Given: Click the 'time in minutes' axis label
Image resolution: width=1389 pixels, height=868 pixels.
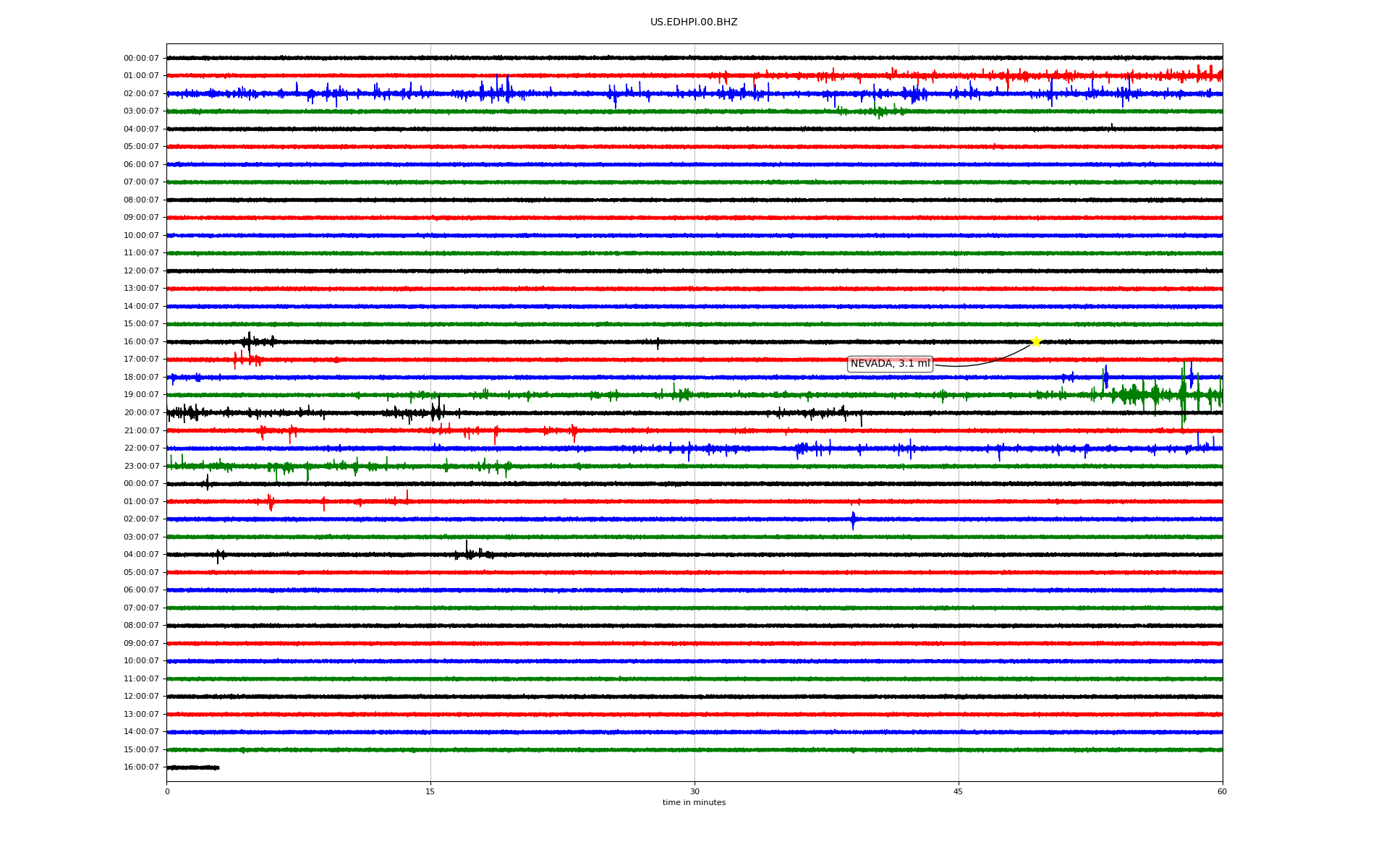Looking at the screenshot, I should [x=693, y=803].
